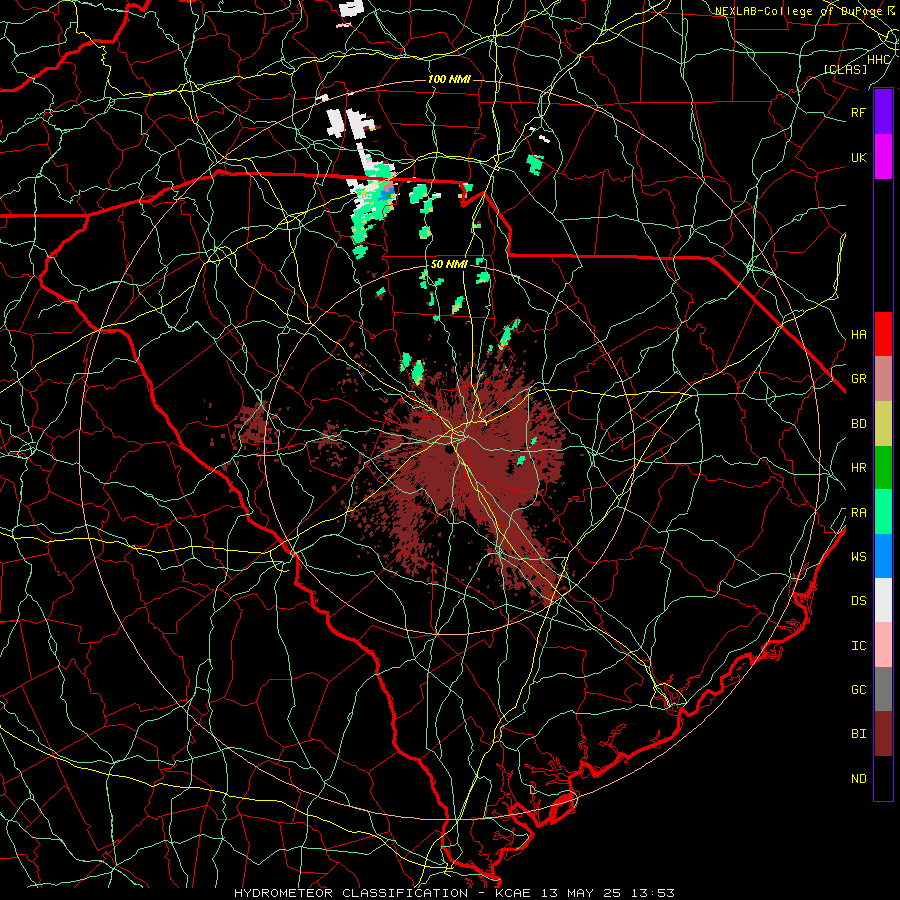The width and height of the screenshot is (900, 900).
Task: Click the ND legend label
Action: 858,778
